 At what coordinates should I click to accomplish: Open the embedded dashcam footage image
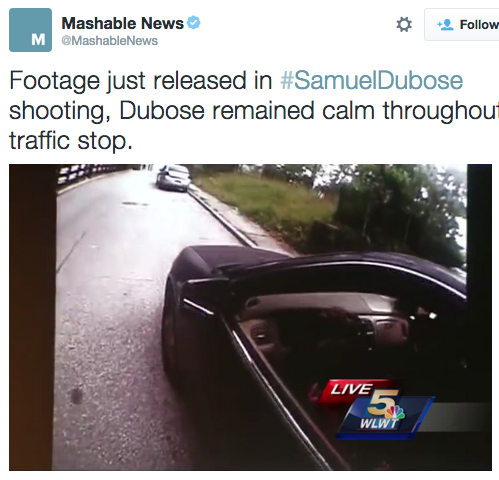click(x=250, y=317)
